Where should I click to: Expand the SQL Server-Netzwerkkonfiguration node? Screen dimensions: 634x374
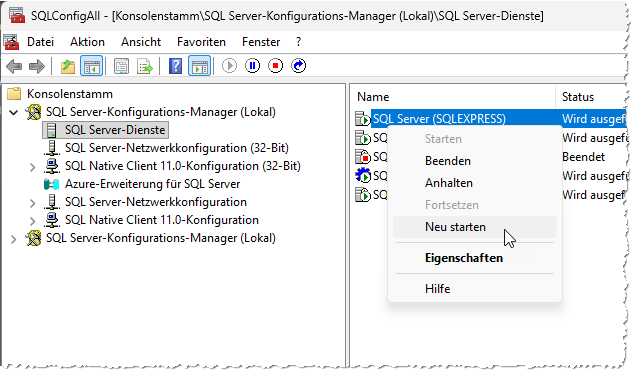pyautogui.click(x=33, y=203)
